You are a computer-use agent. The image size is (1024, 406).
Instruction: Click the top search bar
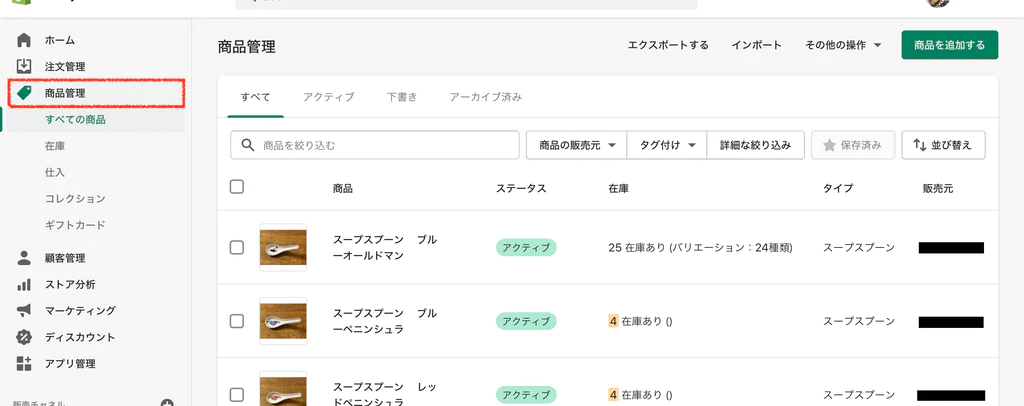466,4
